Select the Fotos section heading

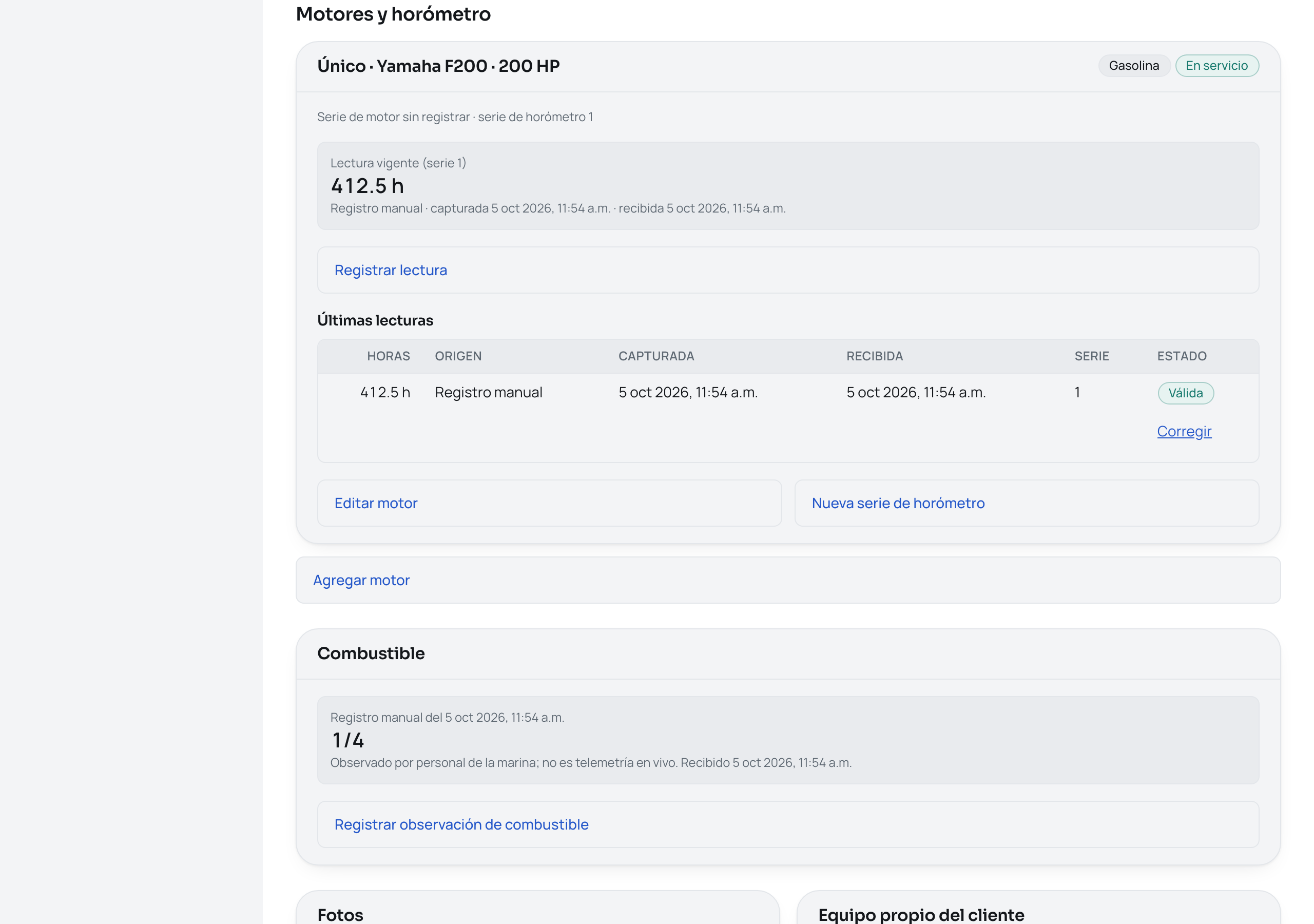tap(340, 914)
